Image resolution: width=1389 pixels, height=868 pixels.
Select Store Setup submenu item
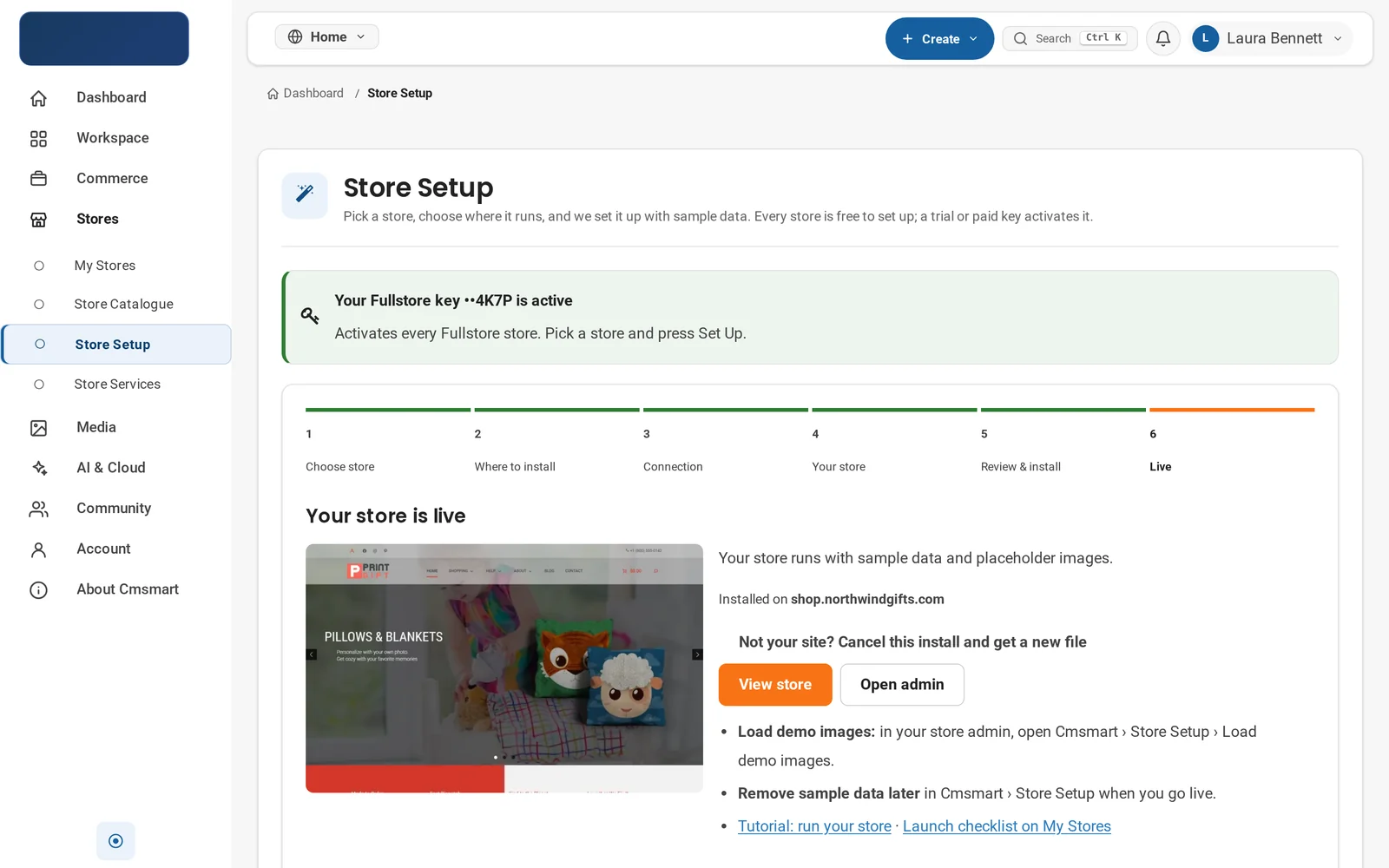(116, 345)
